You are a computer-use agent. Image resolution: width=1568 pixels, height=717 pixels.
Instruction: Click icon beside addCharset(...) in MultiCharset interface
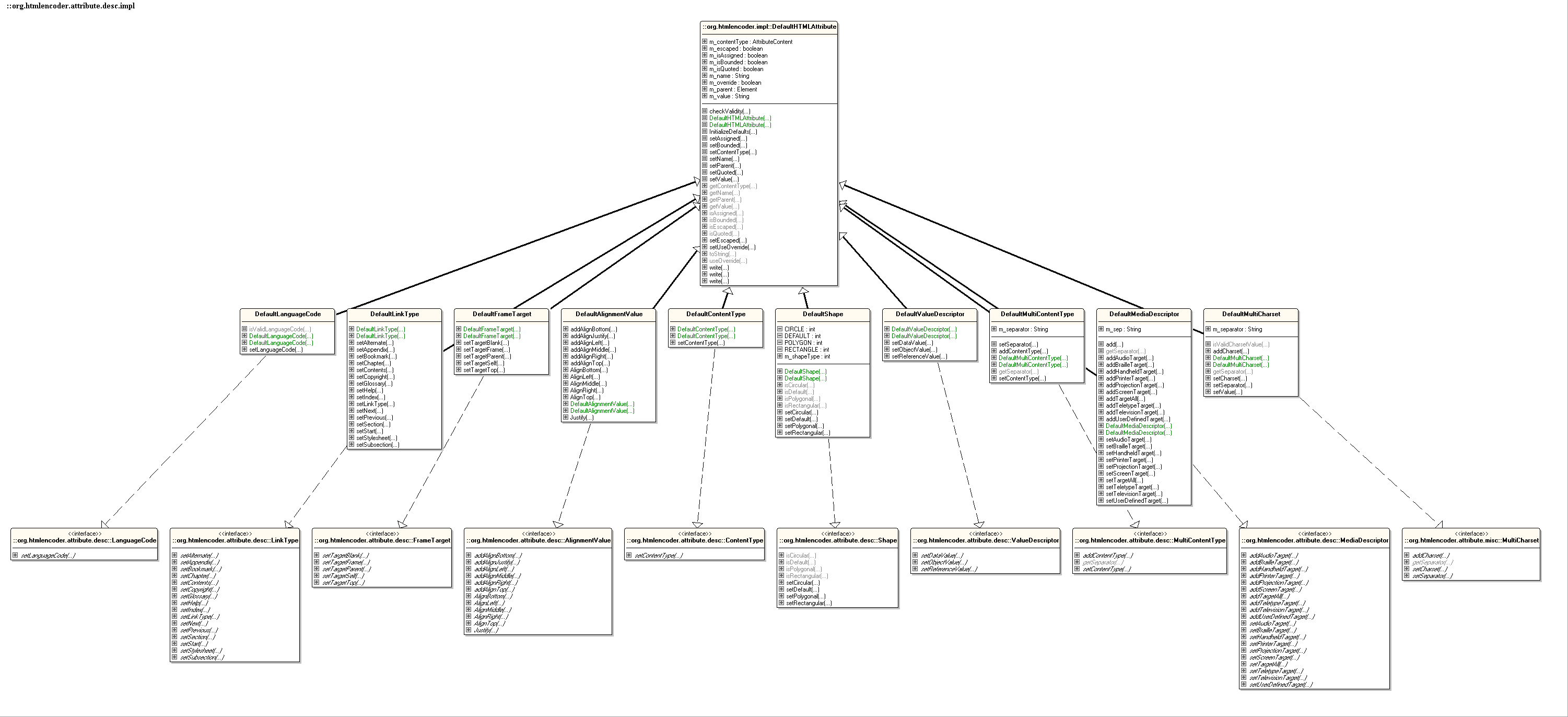point(1407,556)
